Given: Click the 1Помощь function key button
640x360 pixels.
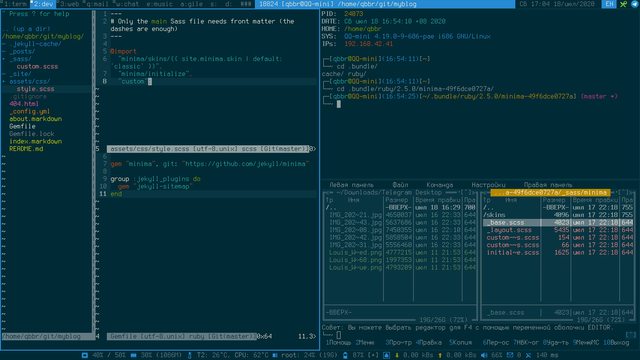Looking at the screenshot, I should tap(338, 342).
